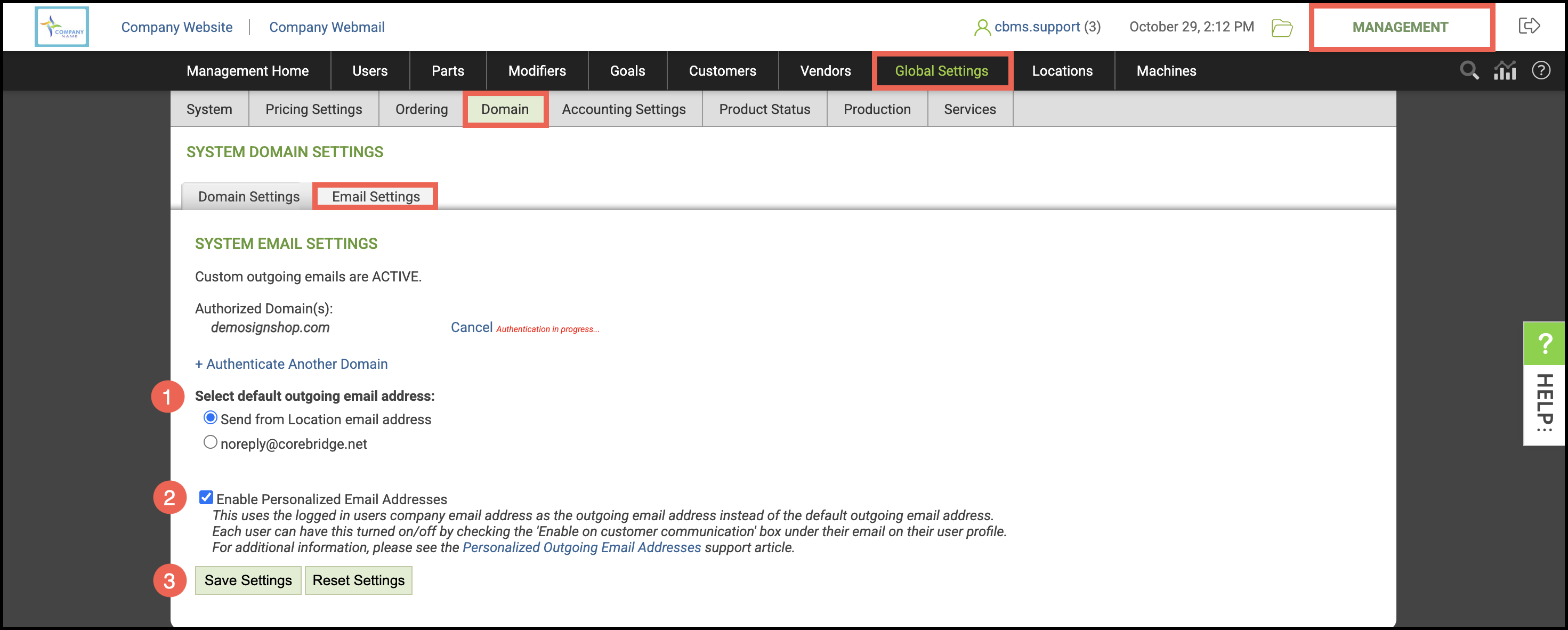This screenshot has width=1568, height=630.
Task: Click the logout arrow icon
Action: tap(1529, 26)
